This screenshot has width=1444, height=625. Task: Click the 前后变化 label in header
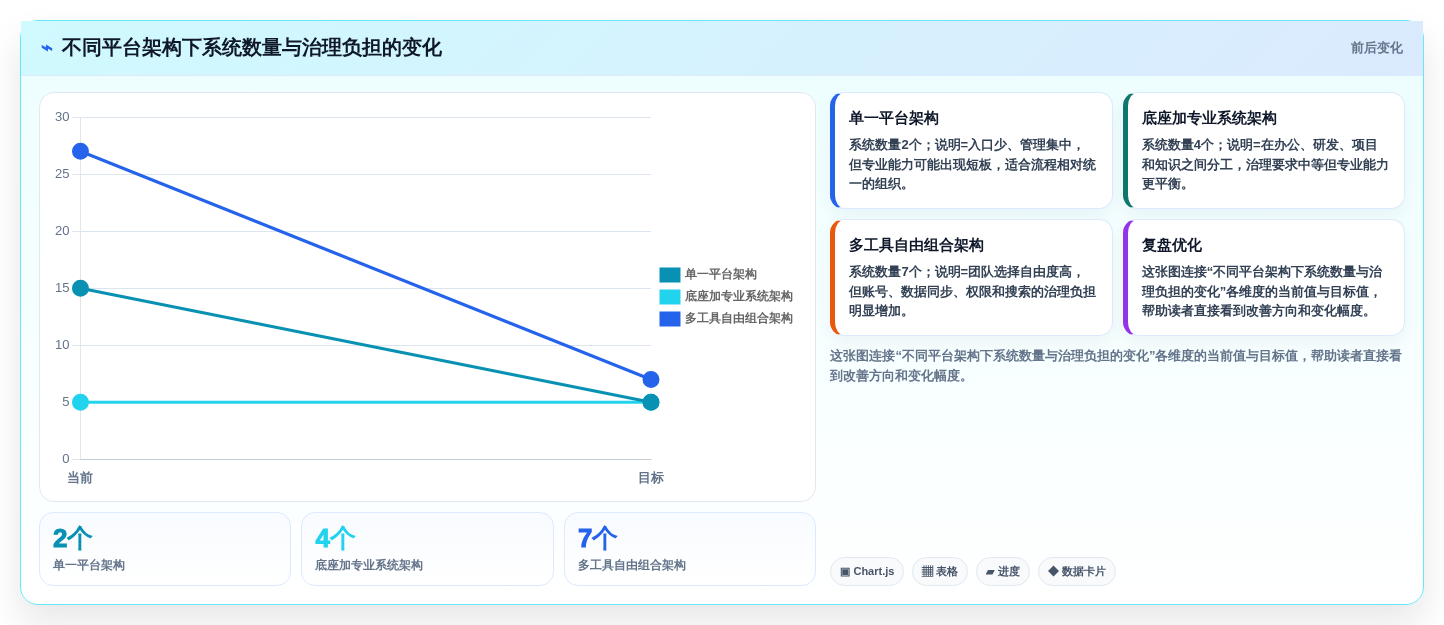(x=1376, y=48)
